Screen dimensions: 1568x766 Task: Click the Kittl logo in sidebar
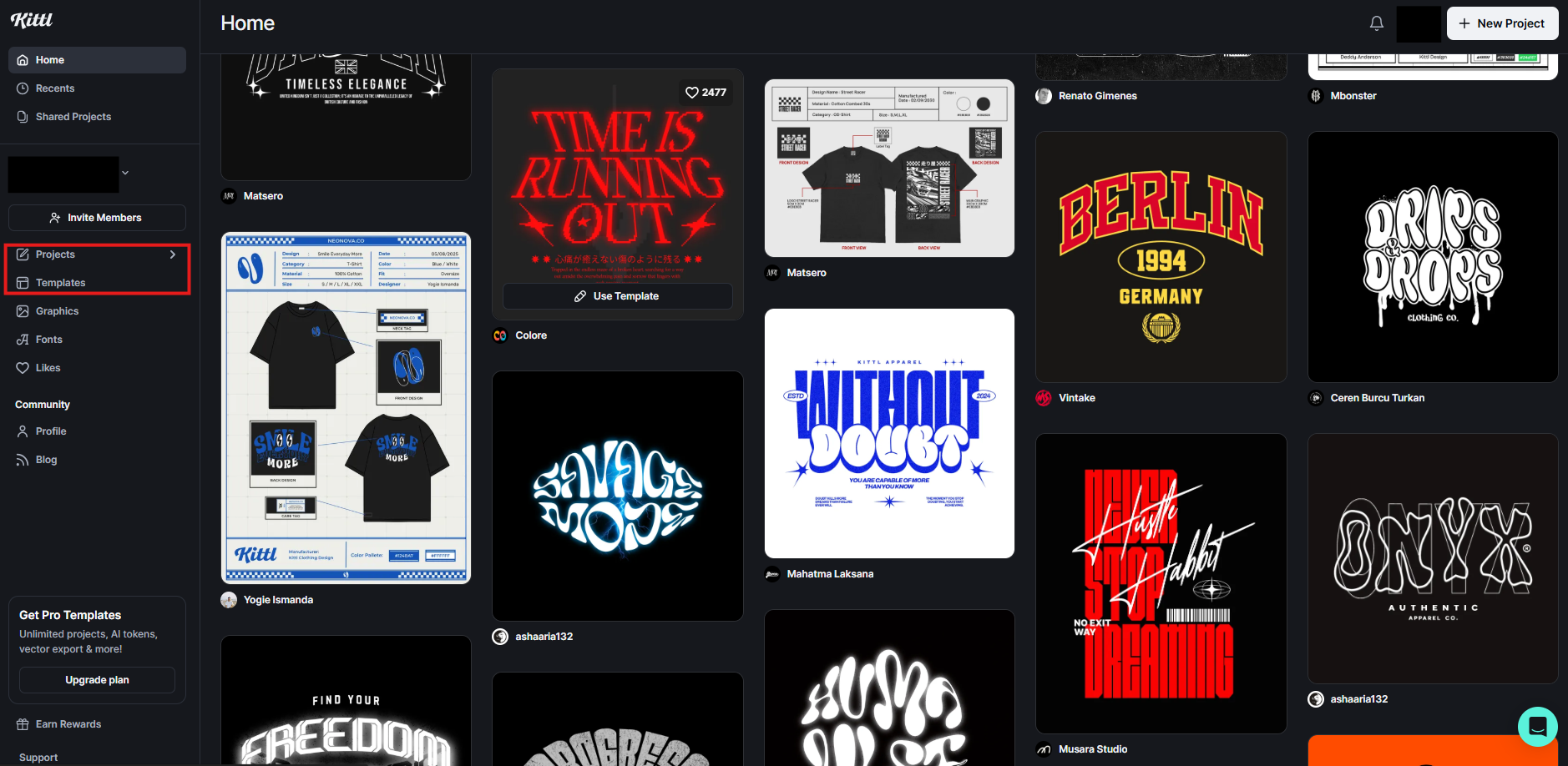(x=32, y=20)
